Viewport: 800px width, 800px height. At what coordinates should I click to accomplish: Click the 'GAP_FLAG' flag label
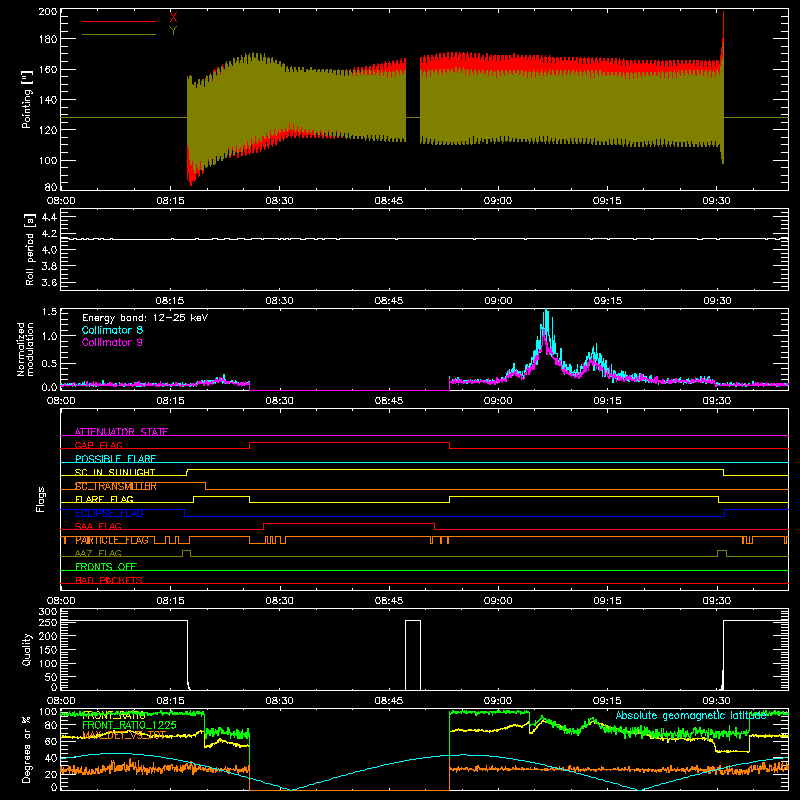tap(98, 445)
